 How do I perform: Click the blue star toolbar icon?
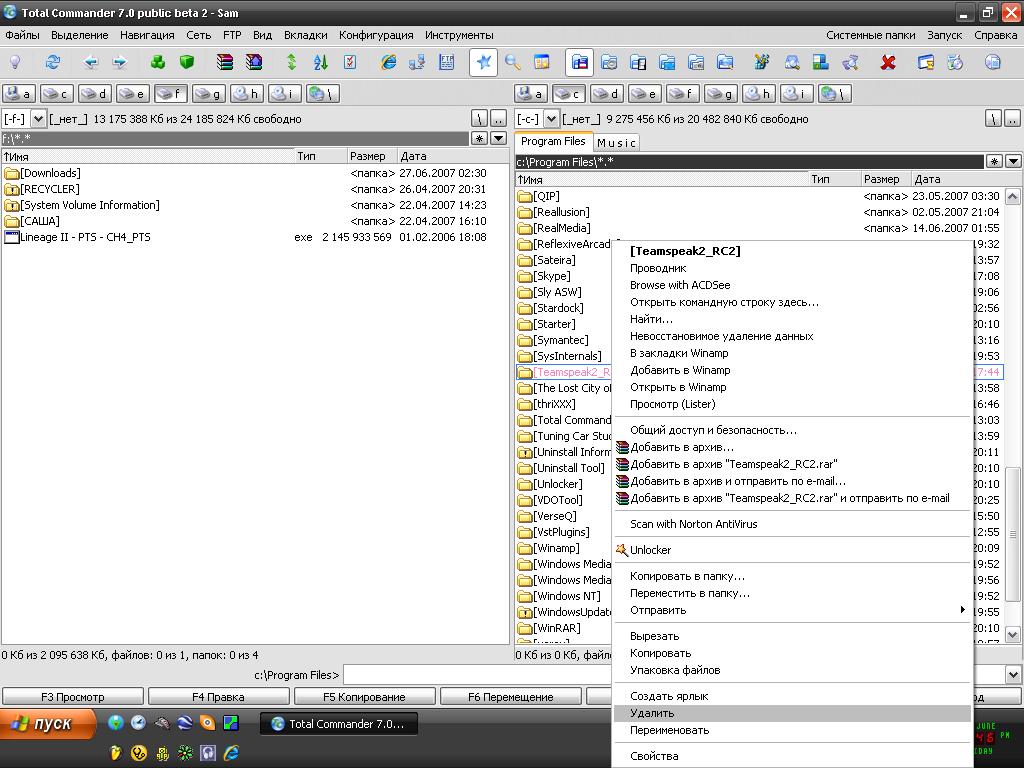tap(483, 62)
